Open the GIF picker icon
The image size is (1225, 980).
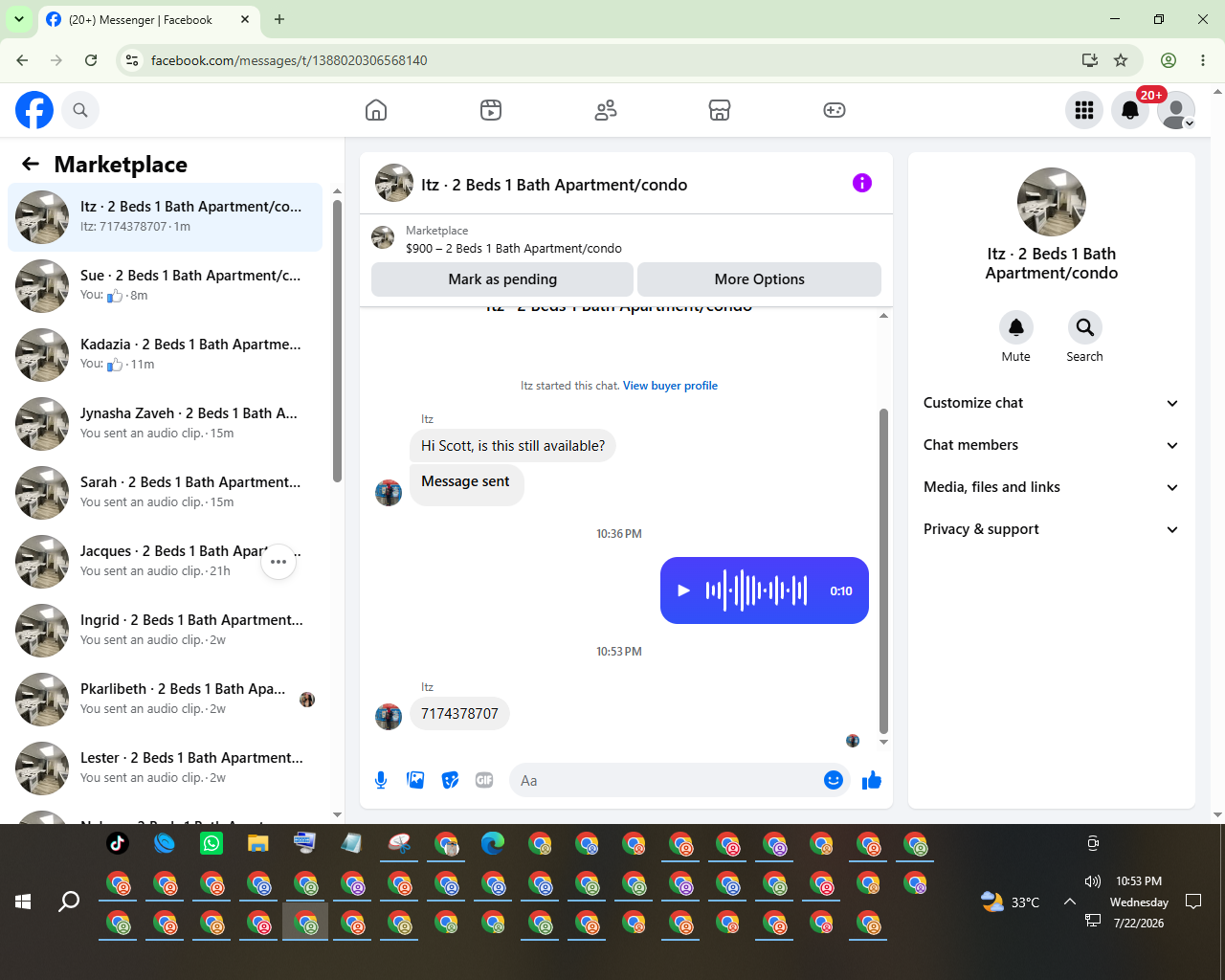click(484, 780)
